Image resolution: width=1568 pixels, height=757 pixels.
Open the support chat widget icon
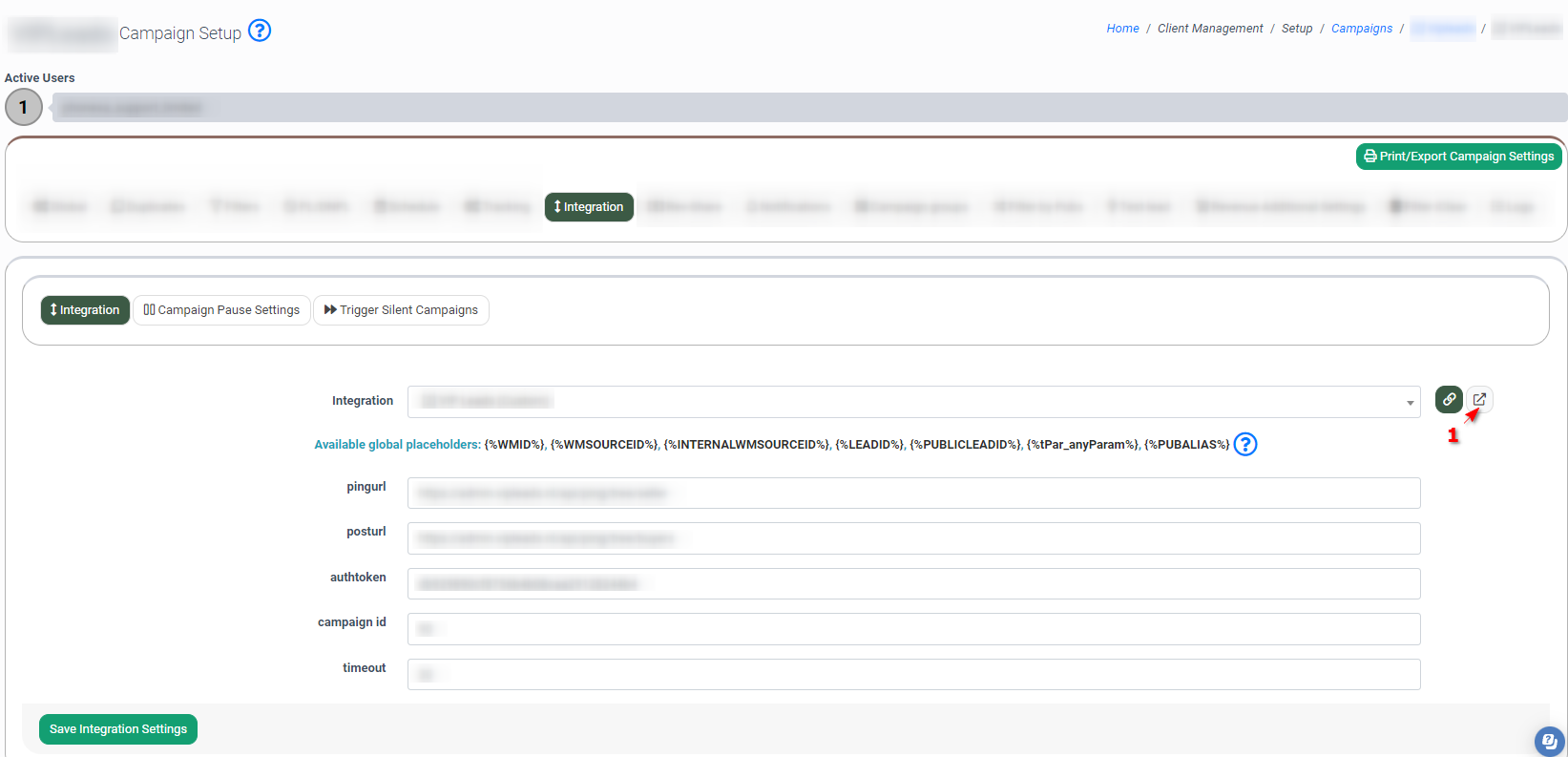point(1549,741)
